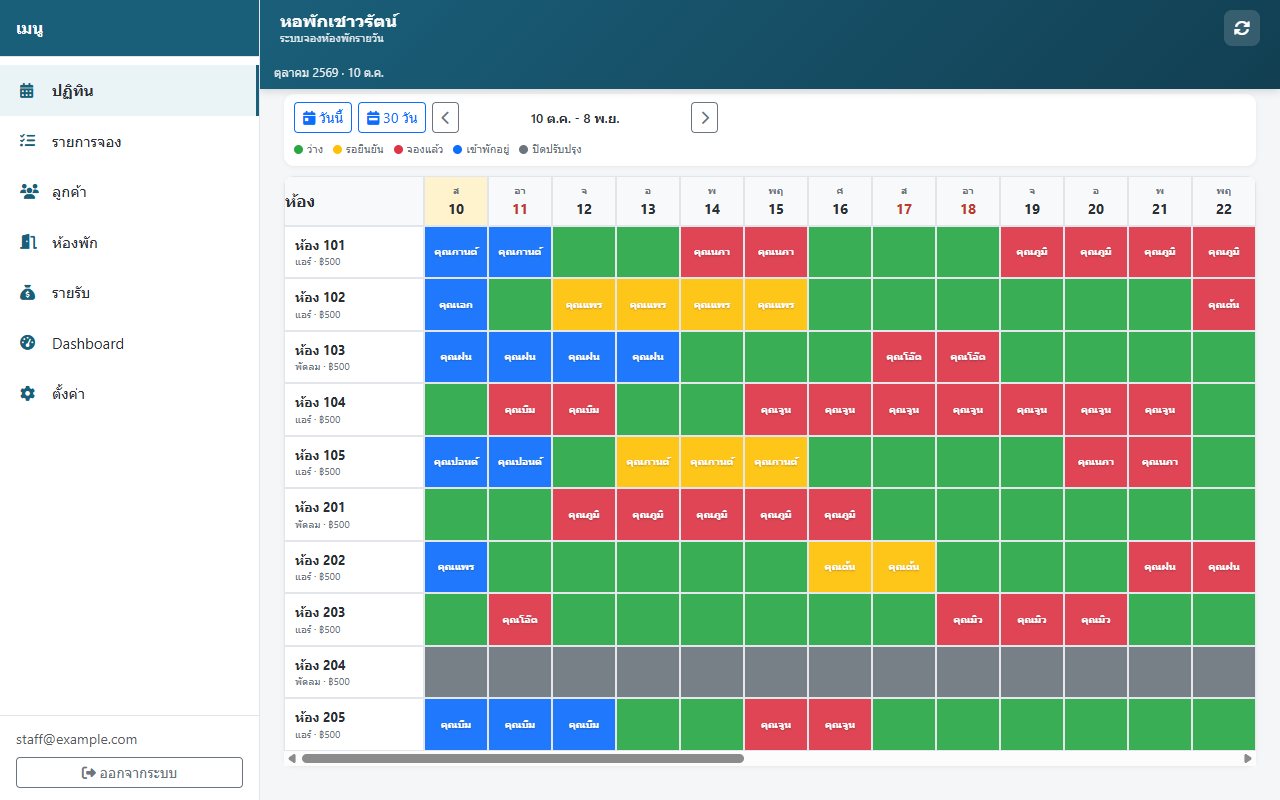The height and width of the screenshot is (800, 1280).
Task: Open the ปฏิทิน calendar icon in sidebar
Action: coord(28,91)
